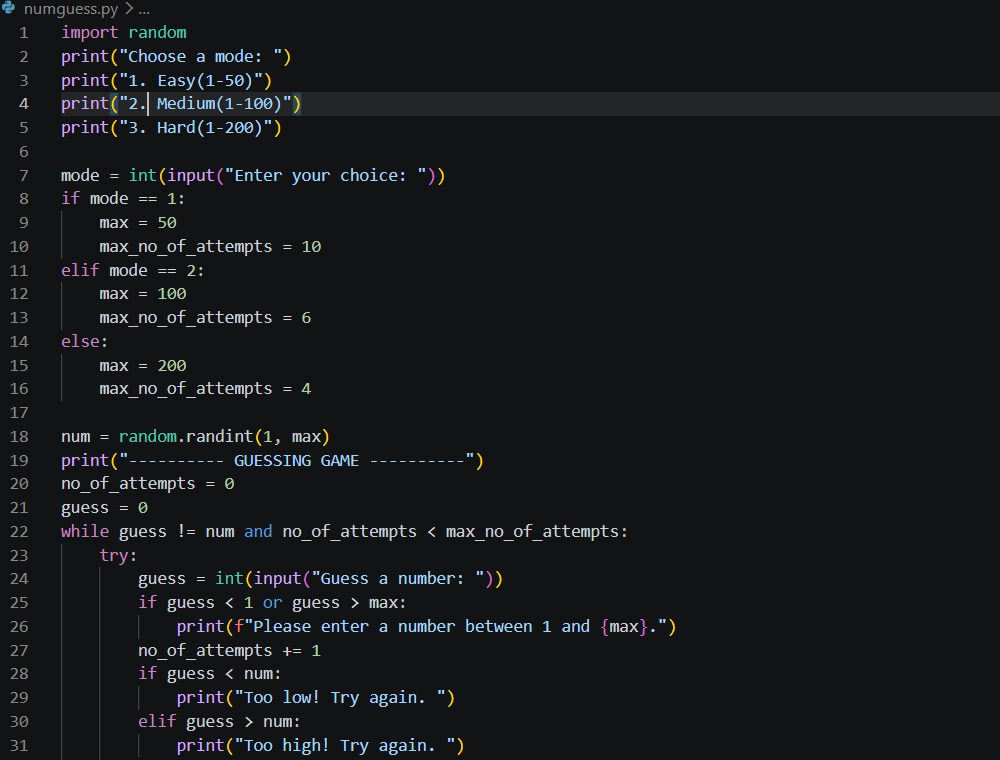Click the 'try:' keyword on line 23
Screen dimensions: 1000x760
tap(118, 555)
